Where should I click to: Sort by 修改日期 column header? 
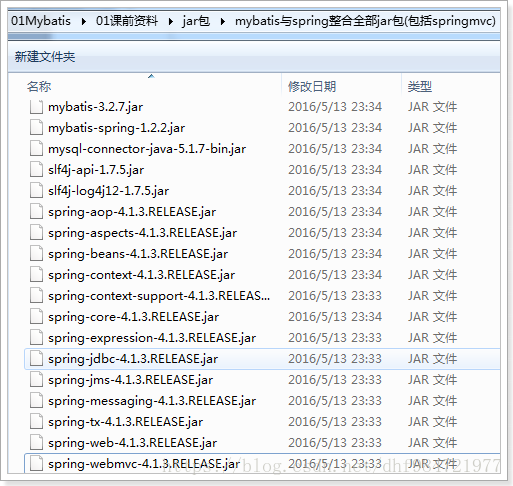pos(312,87)
